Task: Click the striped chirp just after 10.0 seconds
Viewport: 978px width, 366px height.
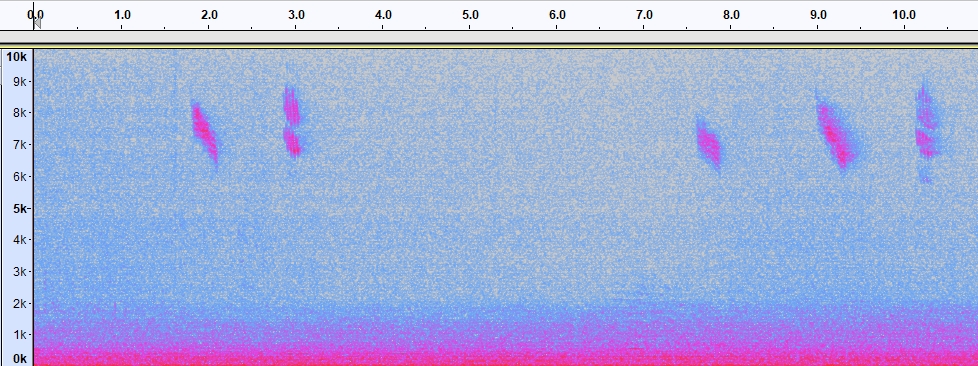Action: coord(926,132)
